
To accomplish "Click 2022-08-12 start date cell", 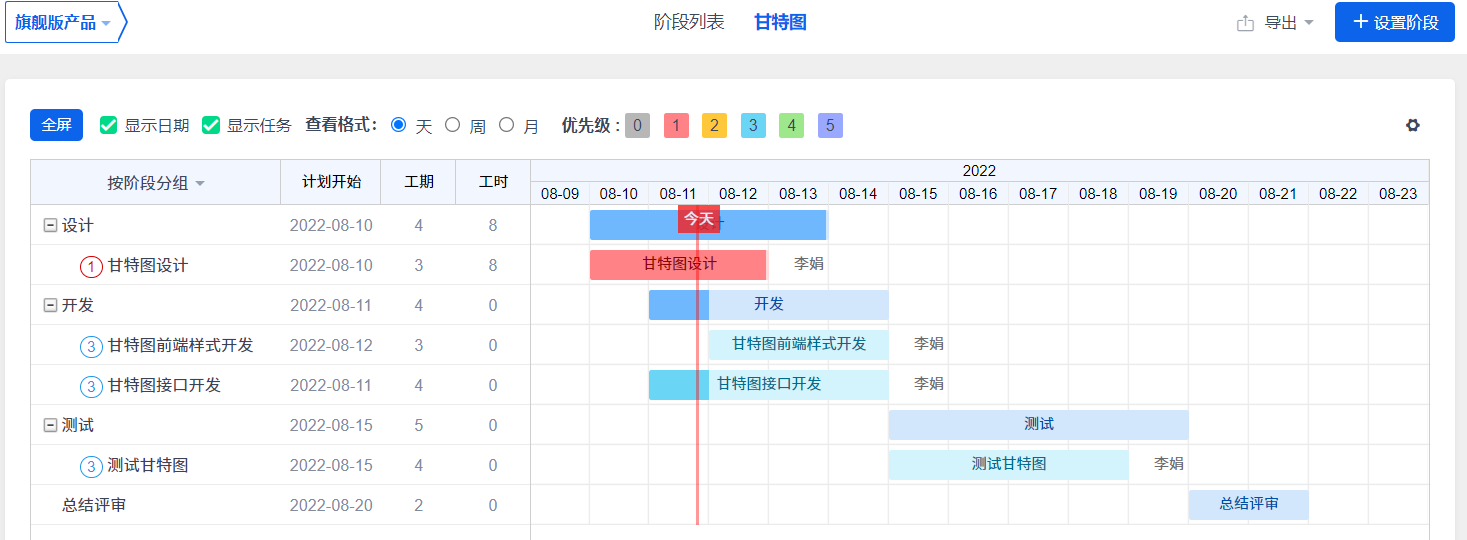I will (331, 346).
